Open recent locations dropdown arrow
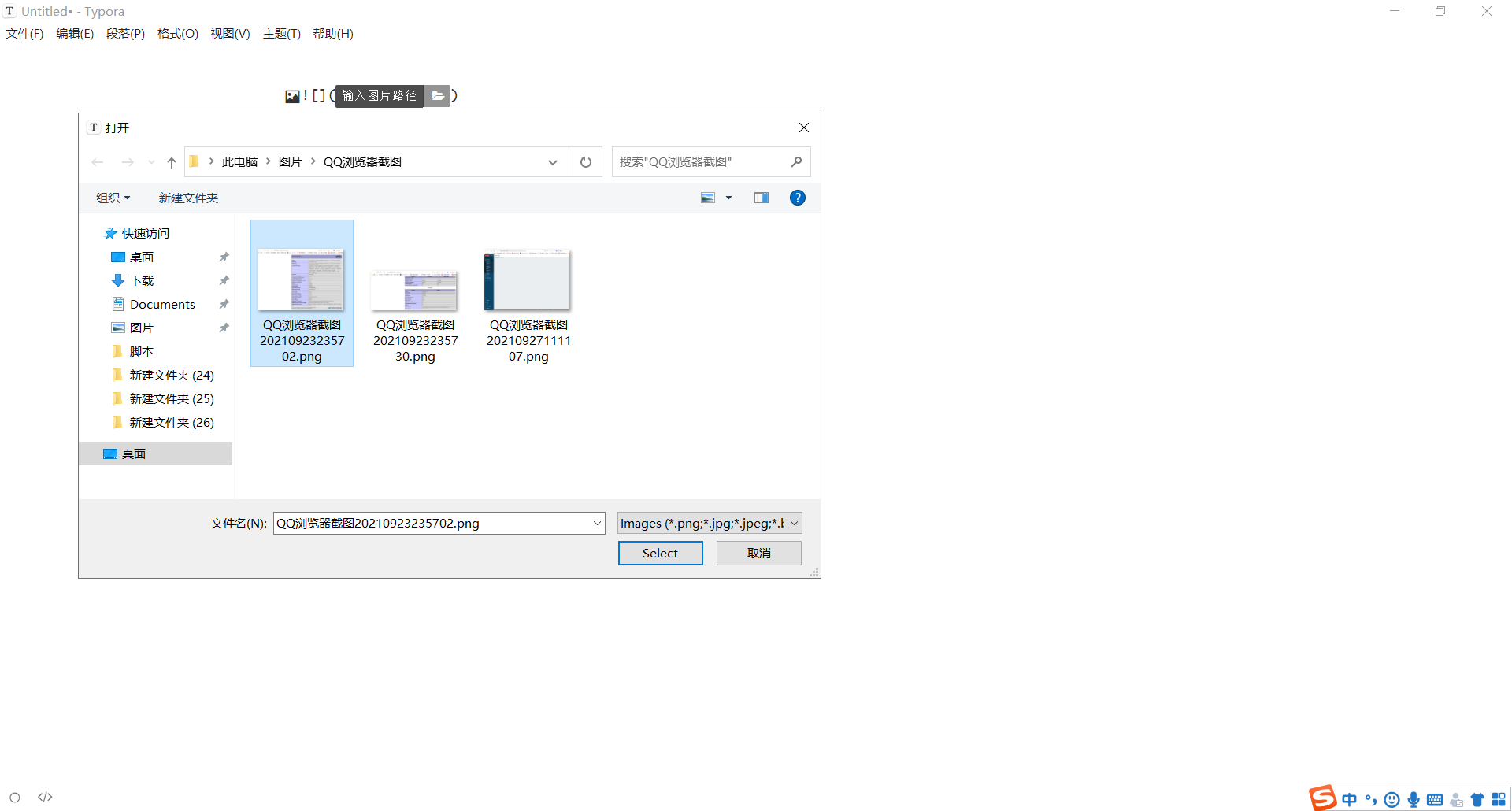 click(151, 162)
